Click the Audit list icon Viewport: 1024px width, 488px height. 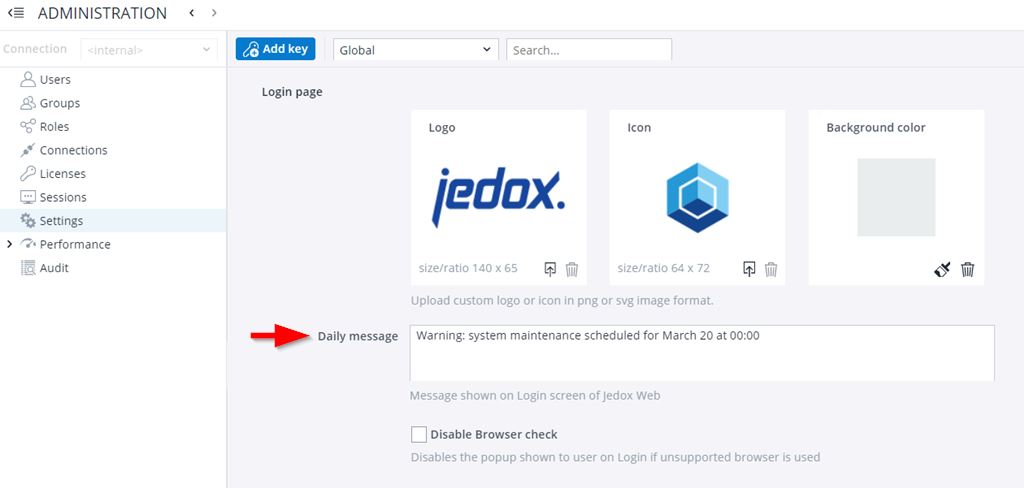[27, 268]
